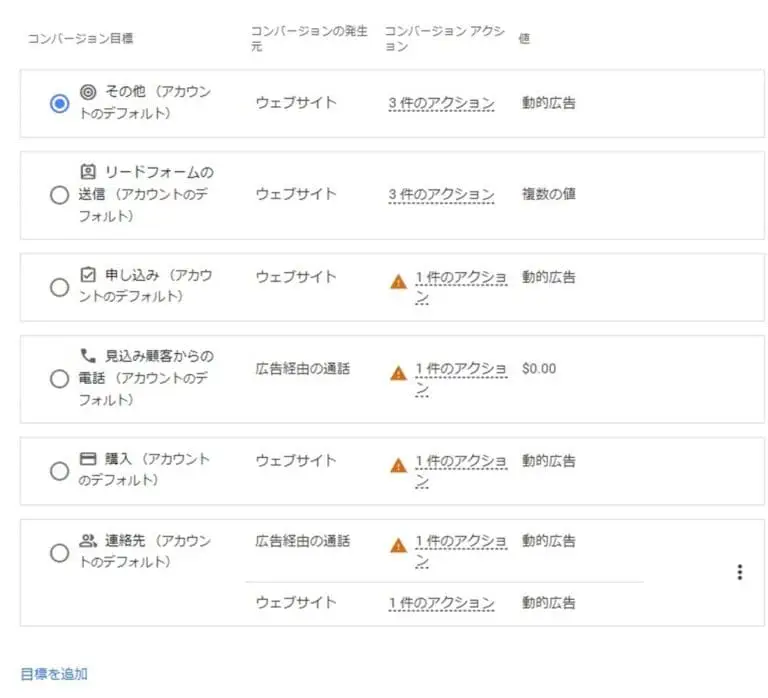768x698 pixels.
Task: Open 1件のアクション link in bottom ウェブサイト row
Action: [x=441, y=603]
